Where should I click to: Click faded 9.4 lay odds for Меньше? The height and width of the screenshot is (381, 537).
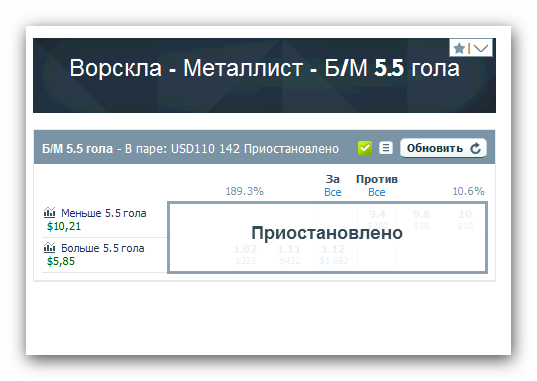coord(377,214)
